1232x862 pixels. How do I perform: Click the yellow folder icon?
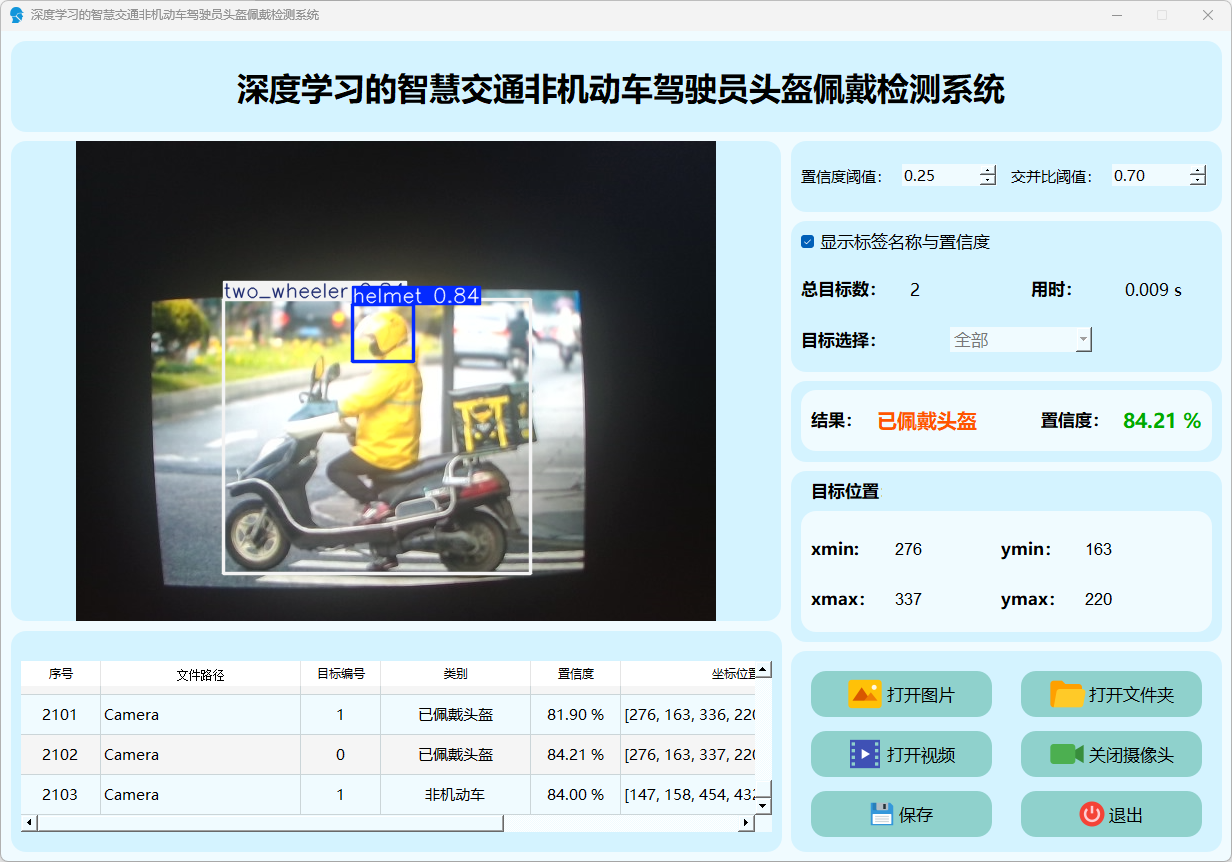[1067, 694]
